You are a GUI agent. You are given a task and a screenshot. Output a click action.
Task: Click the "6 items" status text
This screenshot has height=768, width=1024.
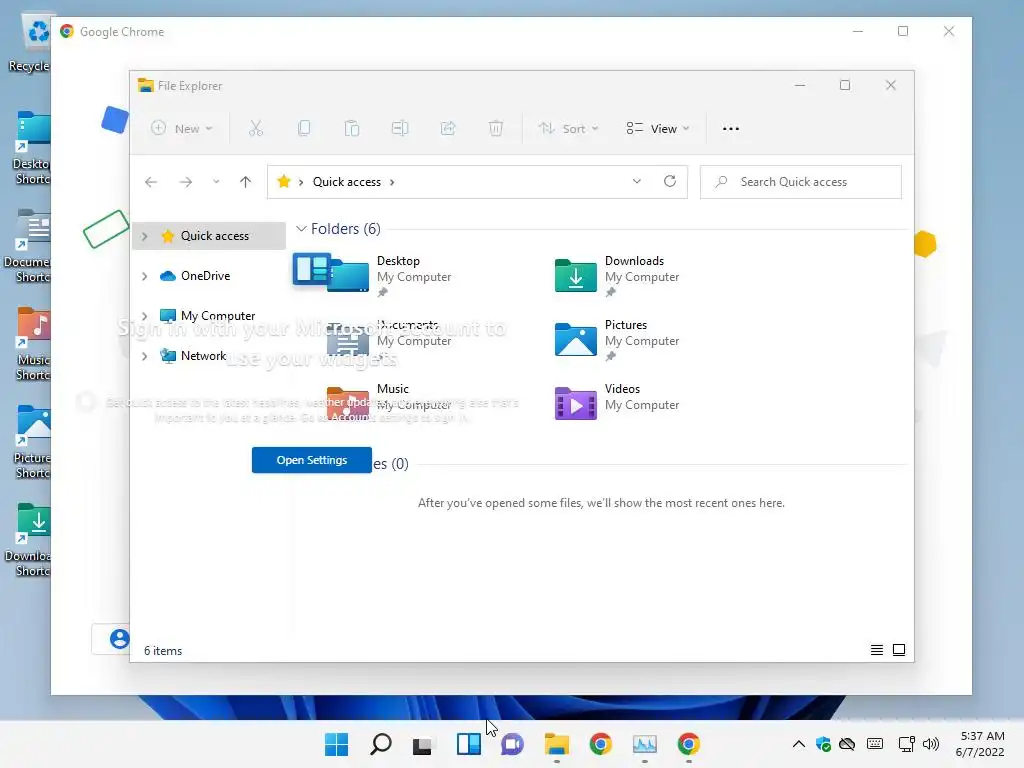click(163, 650)
